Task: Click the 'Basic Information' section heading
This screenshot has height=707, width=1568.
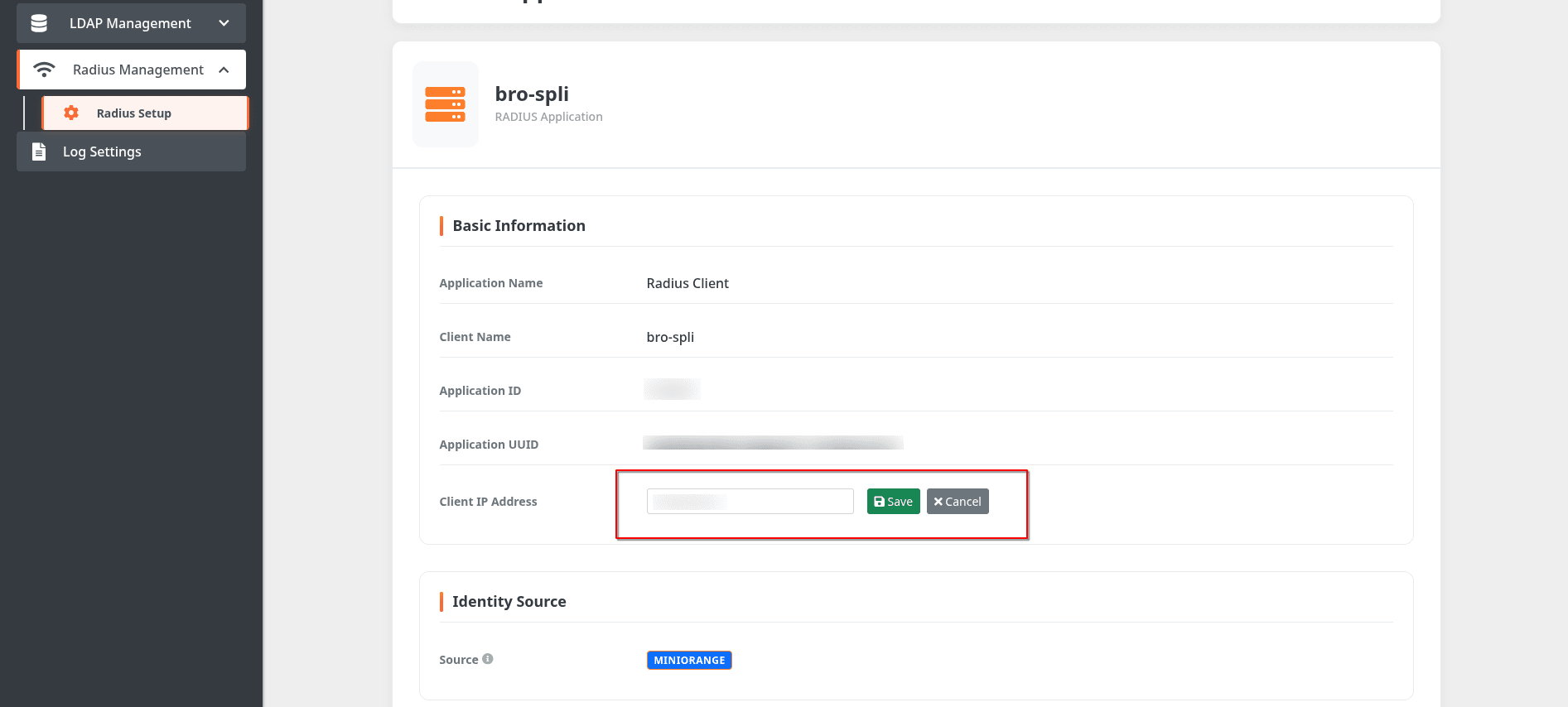Action: coord(519,225)
